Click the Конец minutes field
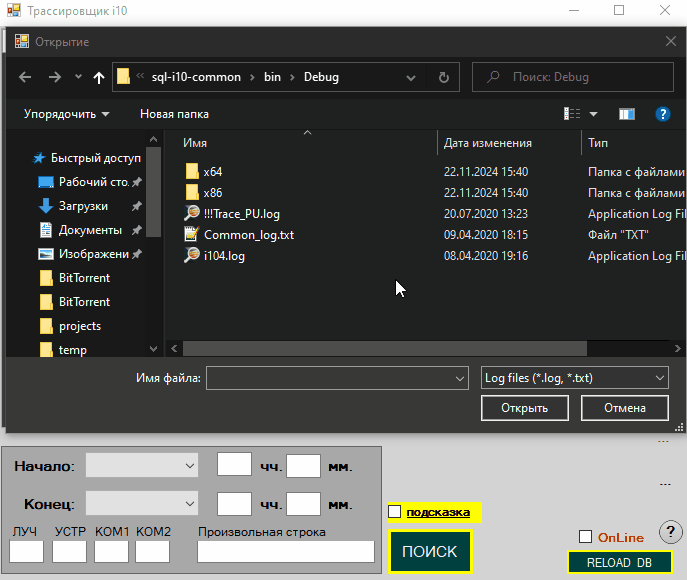This screenshot has width=687, height=580. tap(303, 503)
